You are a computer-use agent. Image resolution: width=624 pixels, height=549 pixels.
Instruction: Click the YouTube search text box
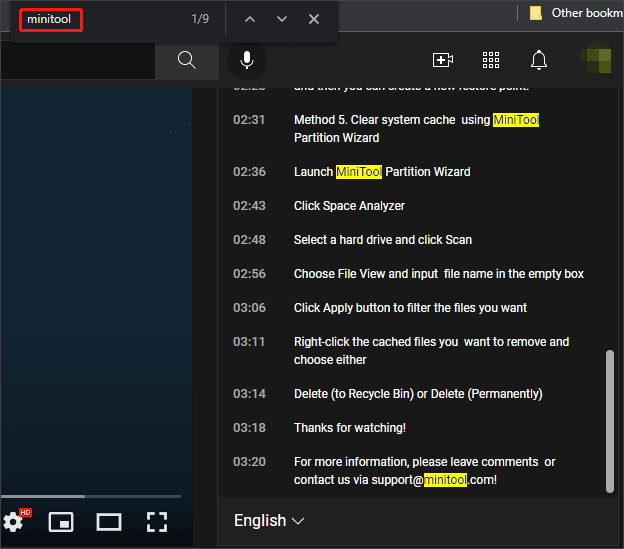point(78,60)
